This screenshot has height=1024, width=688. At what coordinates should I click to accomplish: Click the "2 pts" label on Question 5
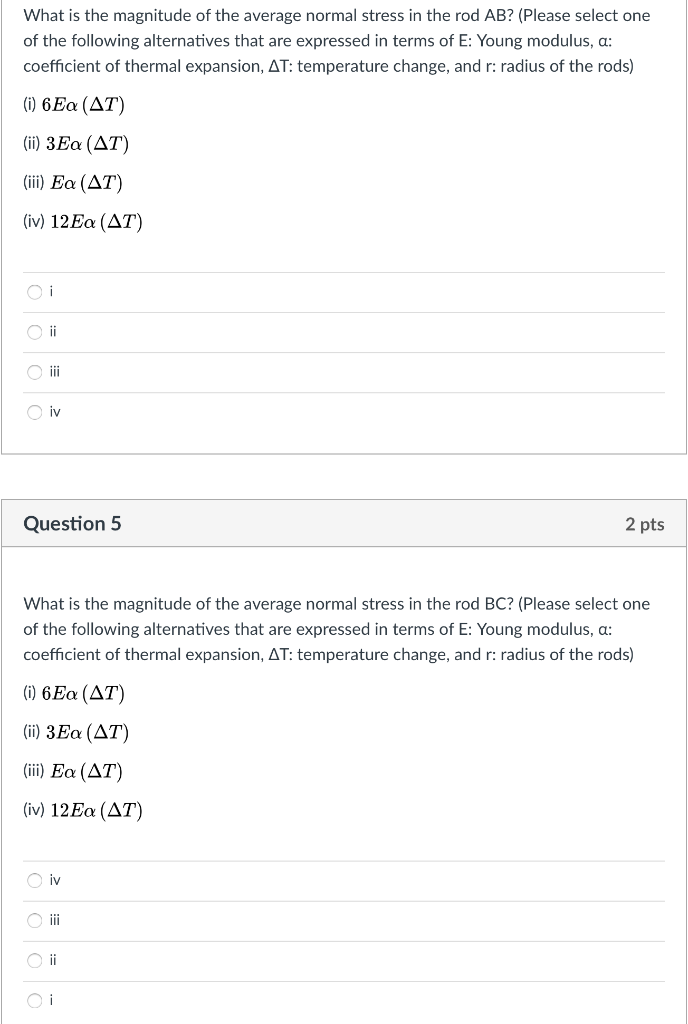[646, 523]
